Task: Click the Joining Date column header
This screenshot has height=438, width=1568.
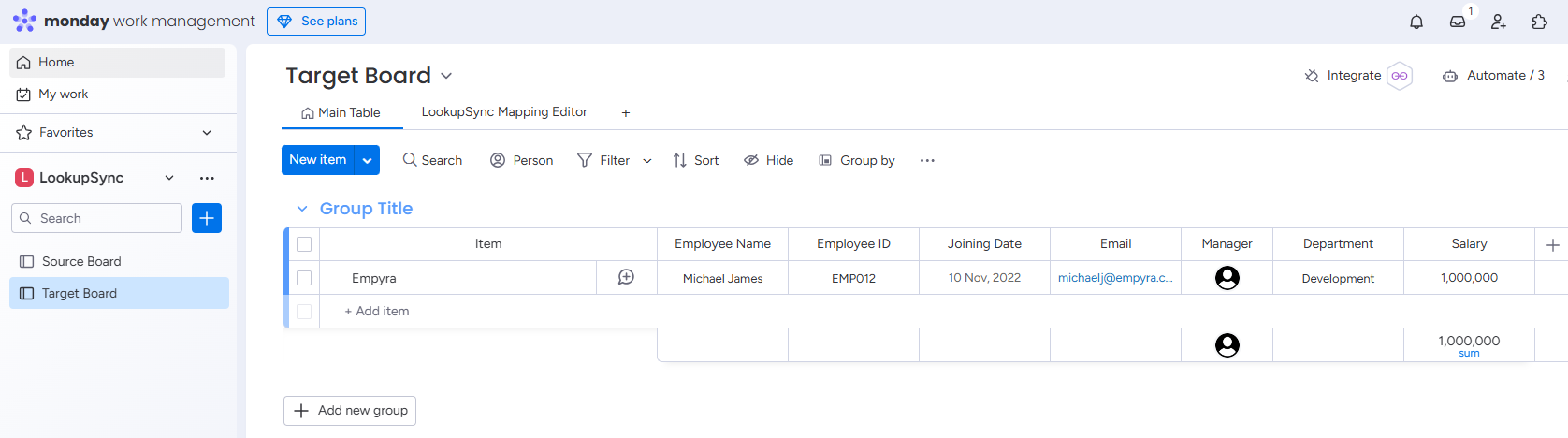Action: pyautogui.click(x=985, y=244)
